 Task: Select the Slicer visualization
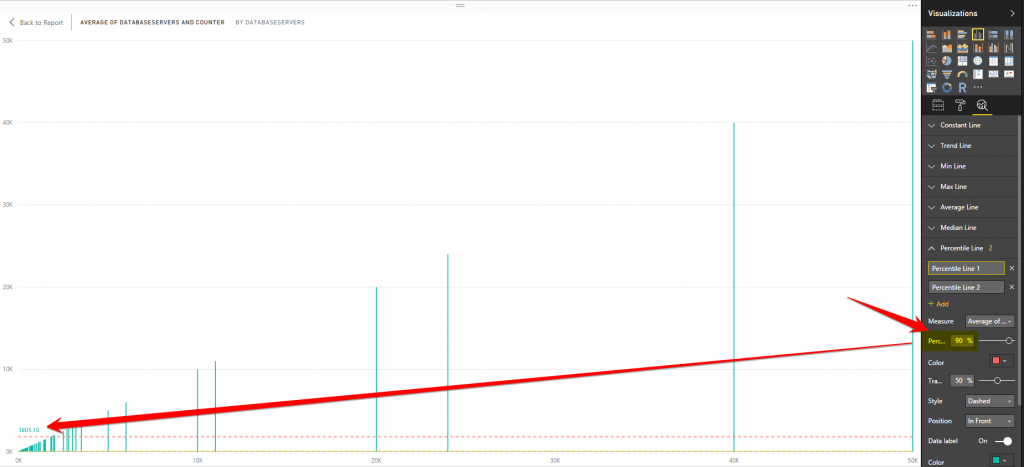tap(931, 88)
